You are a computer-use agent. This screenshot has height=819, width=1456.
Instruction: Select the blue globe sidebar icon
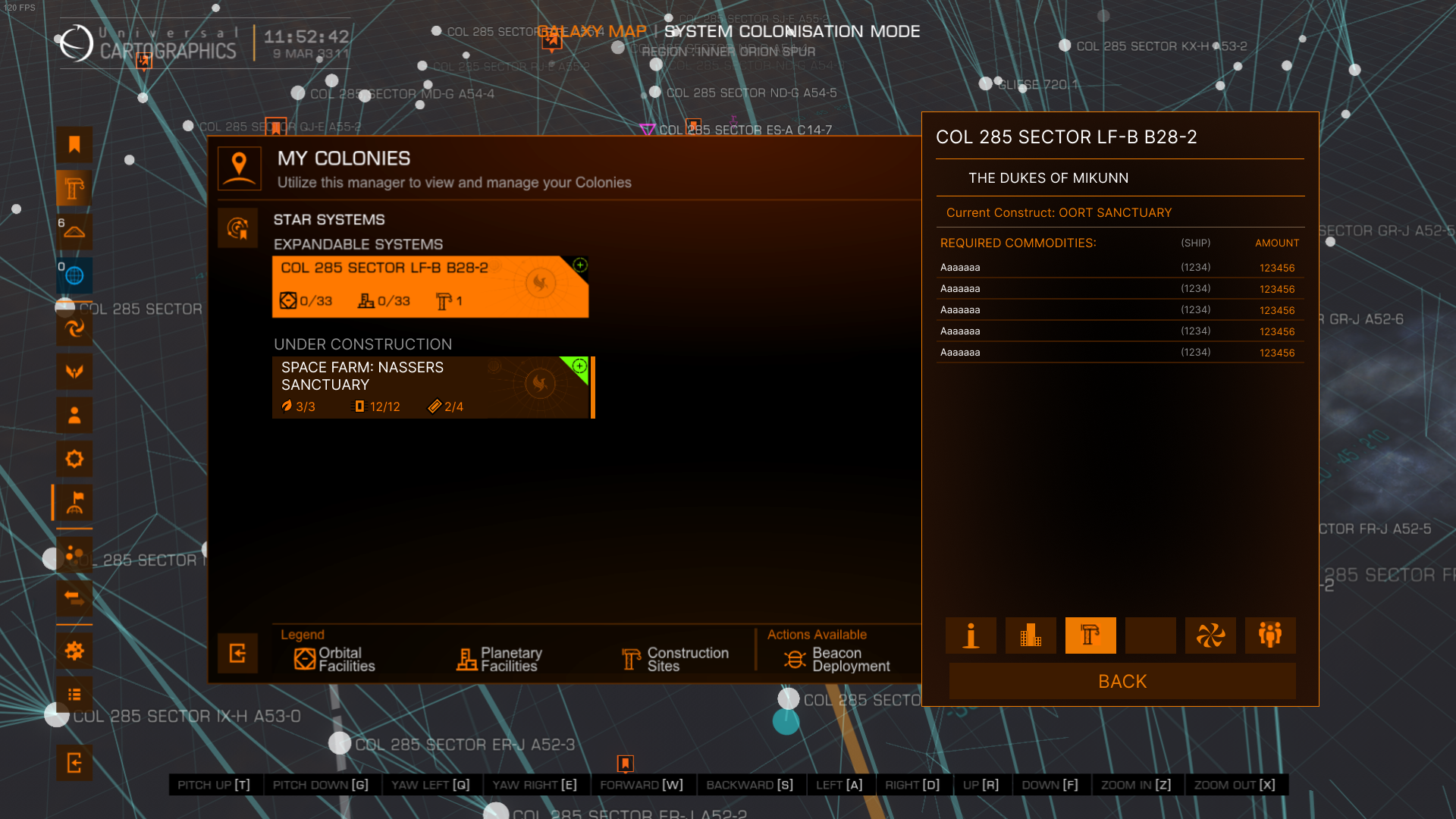pos(74,275)
